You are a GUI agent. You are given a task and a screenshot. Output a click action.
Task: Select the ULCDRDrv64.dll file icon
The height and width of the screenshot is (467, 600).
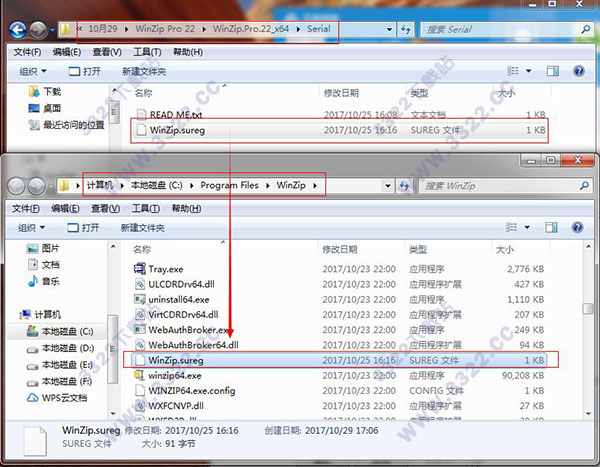[140, 284]
